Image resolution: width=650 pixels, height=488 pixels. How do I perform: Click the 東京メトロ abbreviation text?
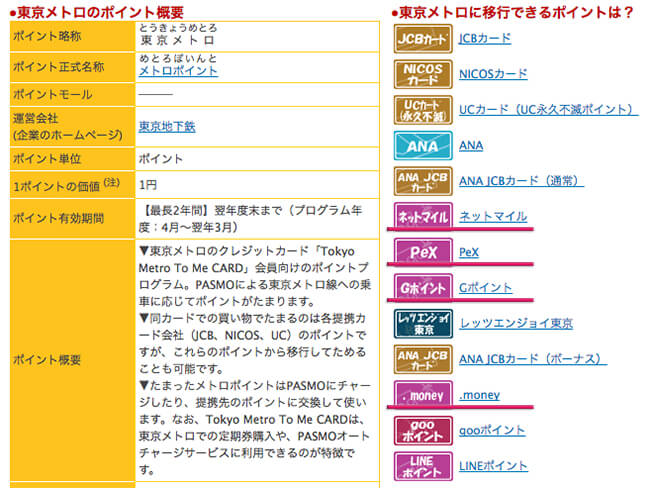click(x=177, y=41)
